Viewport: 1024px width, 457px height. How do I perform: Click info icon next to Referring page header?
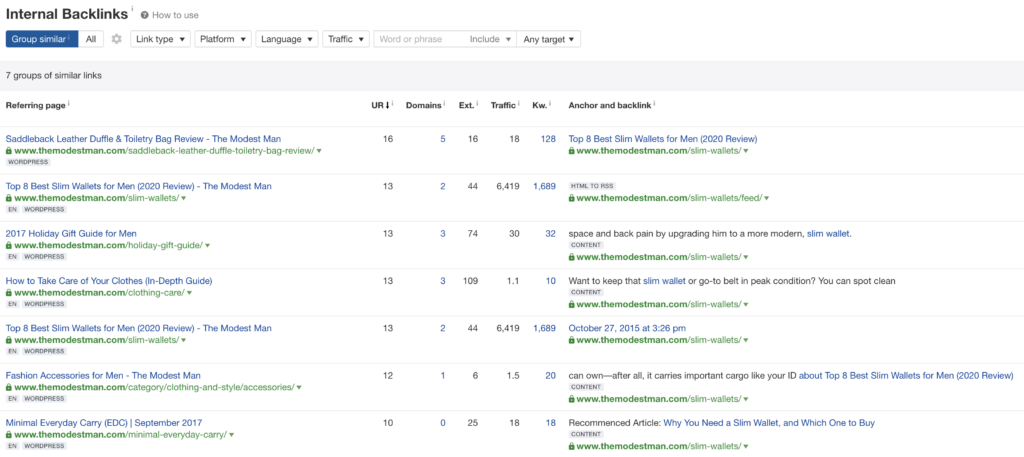tap(69, 103)
